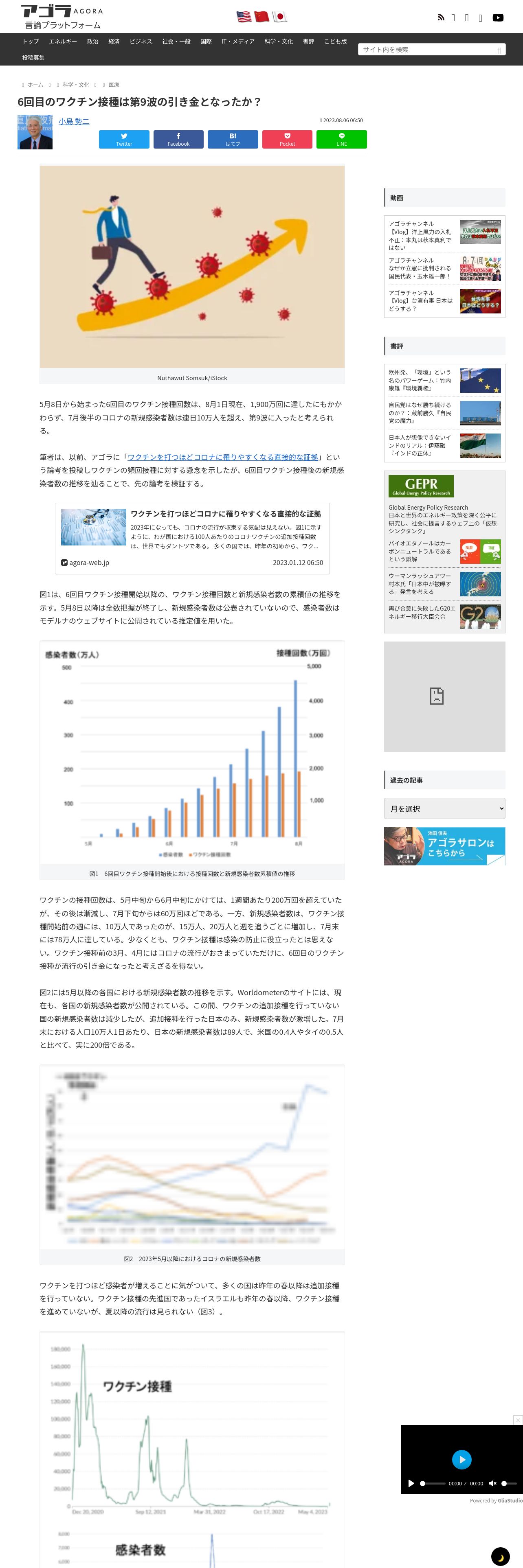523x1568 pixels.
Task: Click the search magnifier icon
Action: click(499, 50)
